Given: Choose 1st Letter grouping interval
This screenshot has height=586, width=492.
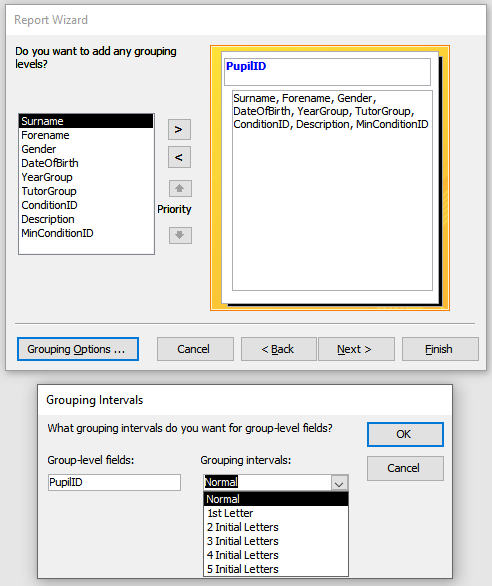Looking at the screenshot, I should 276,513.
